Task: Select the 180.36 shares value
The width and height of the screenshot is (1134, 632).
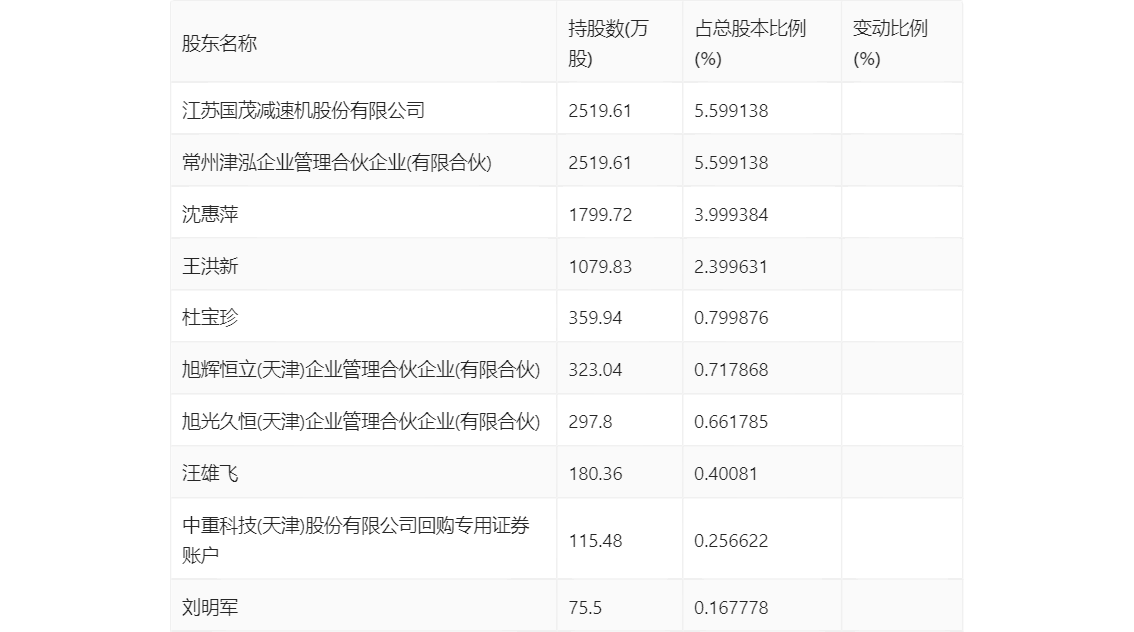Action: (x=594, y=474)
